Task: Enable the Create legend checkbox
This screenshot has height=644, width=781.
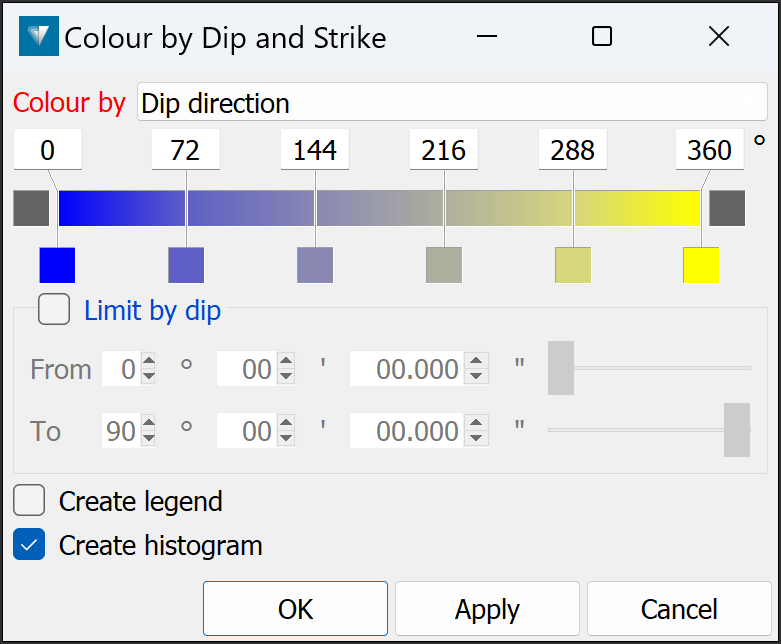Action: 29,500
